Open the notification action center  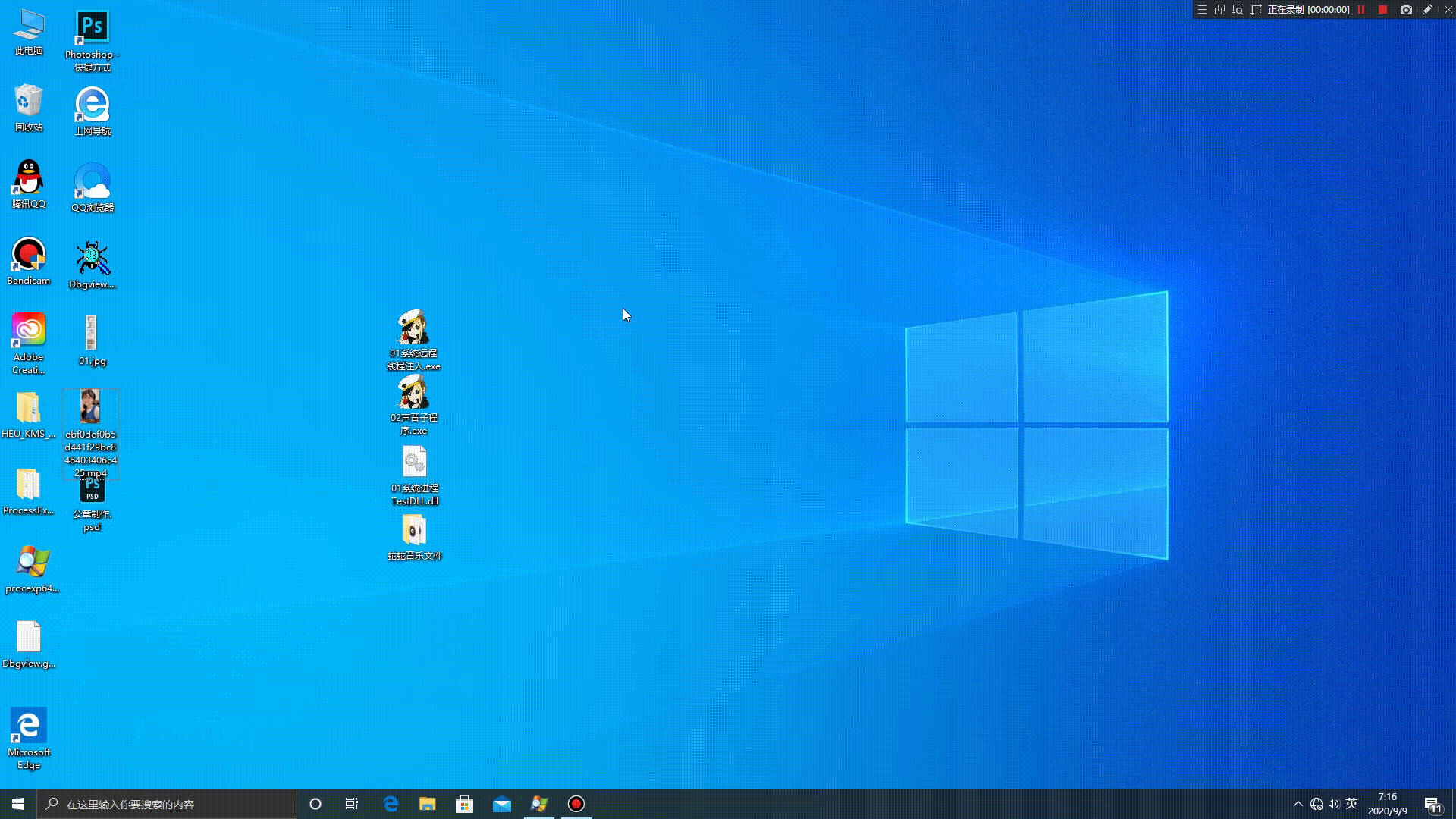click(x=1432, y=805)
